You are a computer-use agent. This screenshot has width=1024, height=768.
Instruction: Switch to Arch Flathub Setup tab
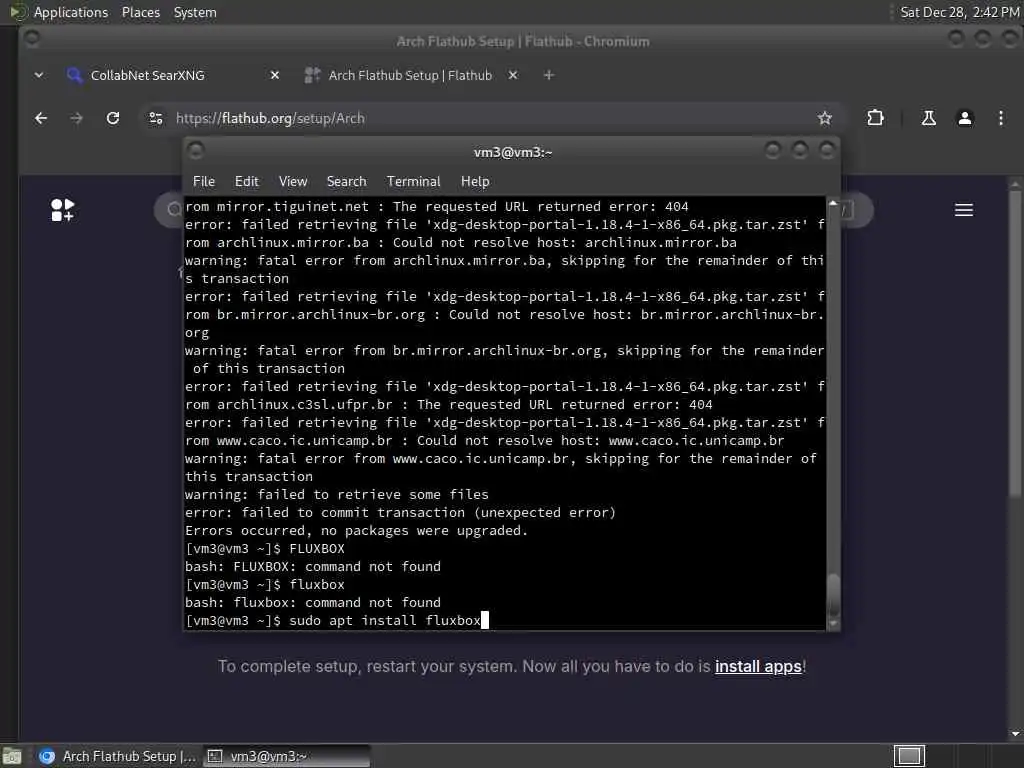(411, 75)
